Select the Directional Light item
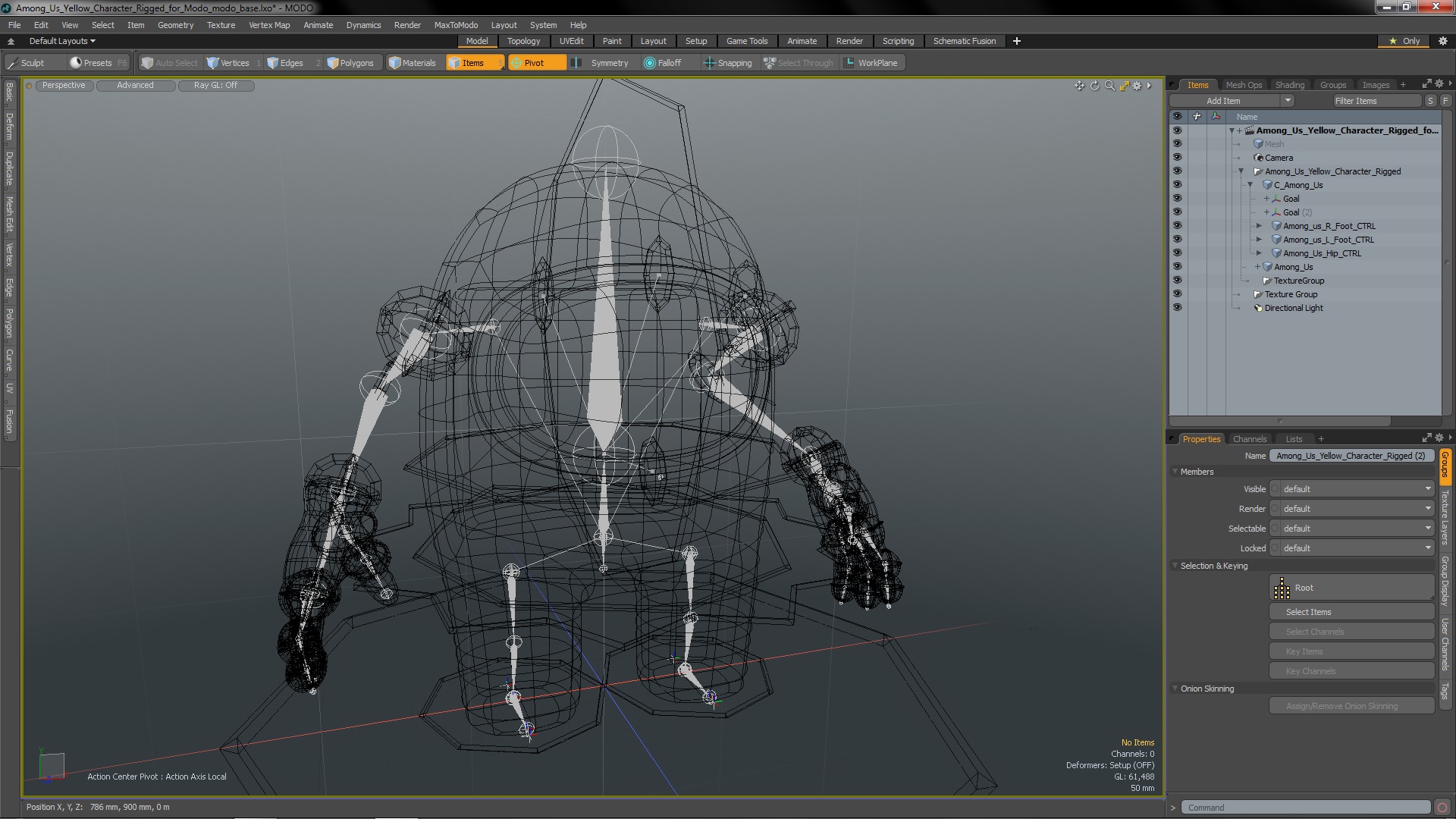 [1293, 308]
